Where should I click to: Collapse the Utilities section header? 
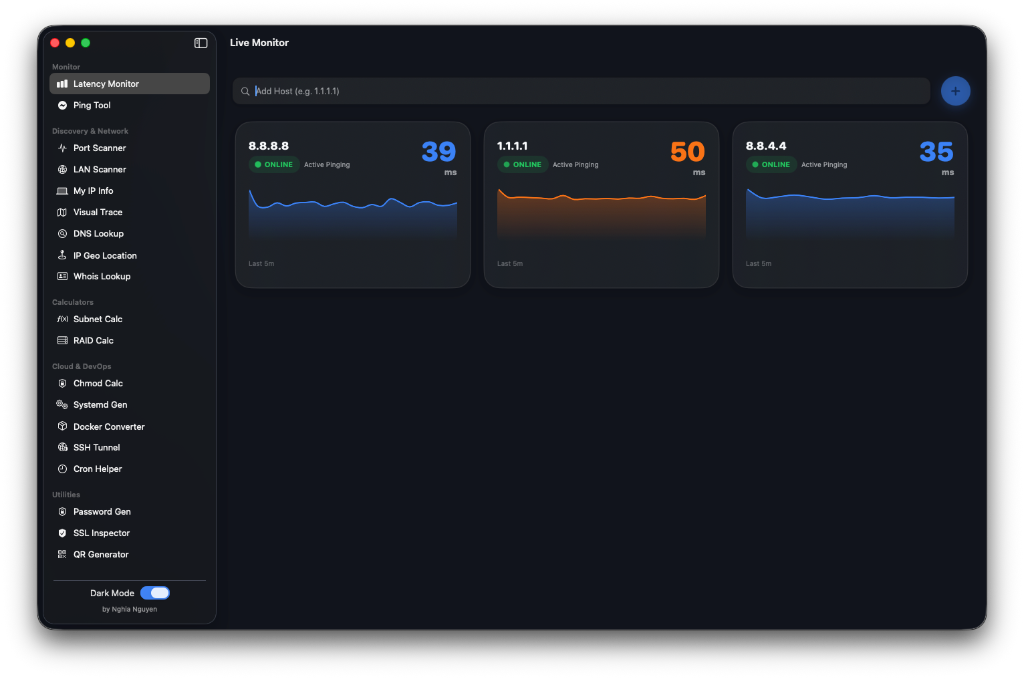pos(68,494)
